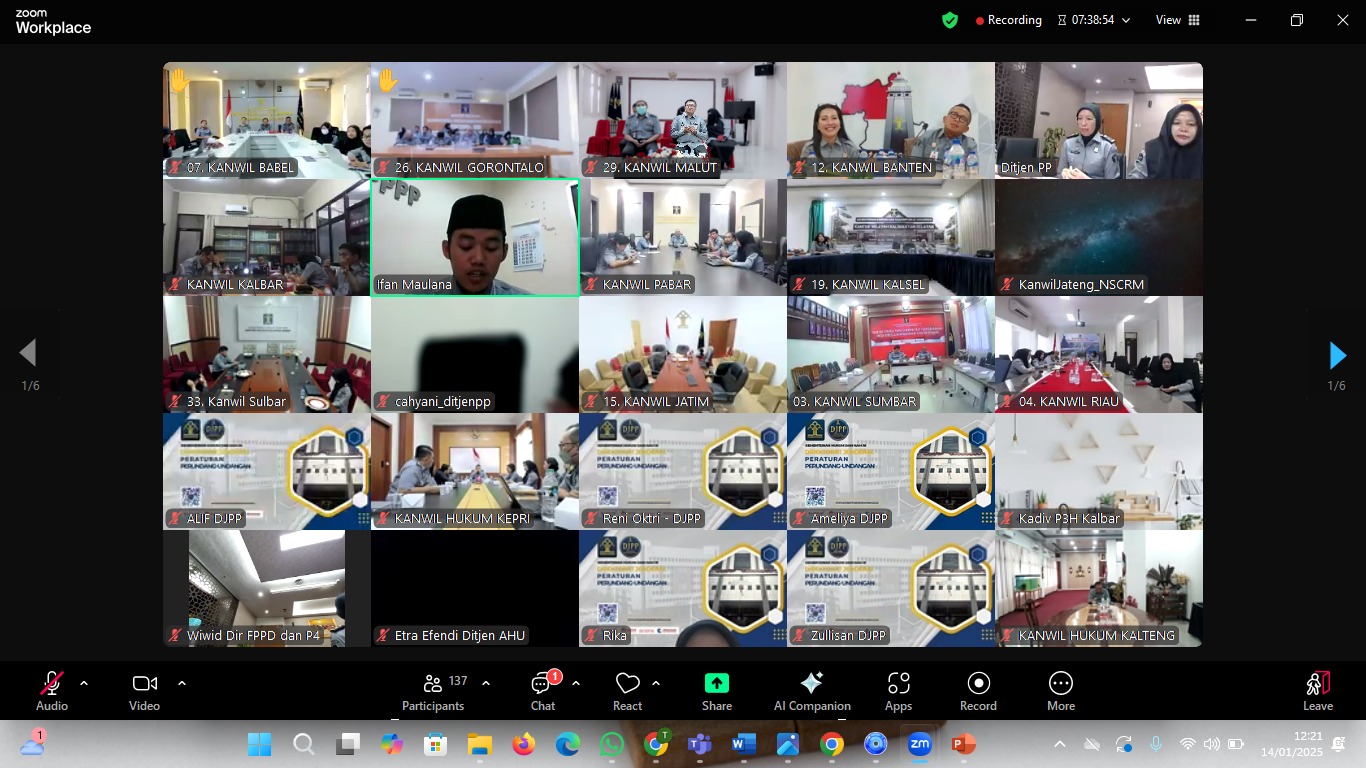Image resolution: width=1366 pixels, height=768 pixels.
Task: Click the green Share screen icon
Action: (716, 683)
